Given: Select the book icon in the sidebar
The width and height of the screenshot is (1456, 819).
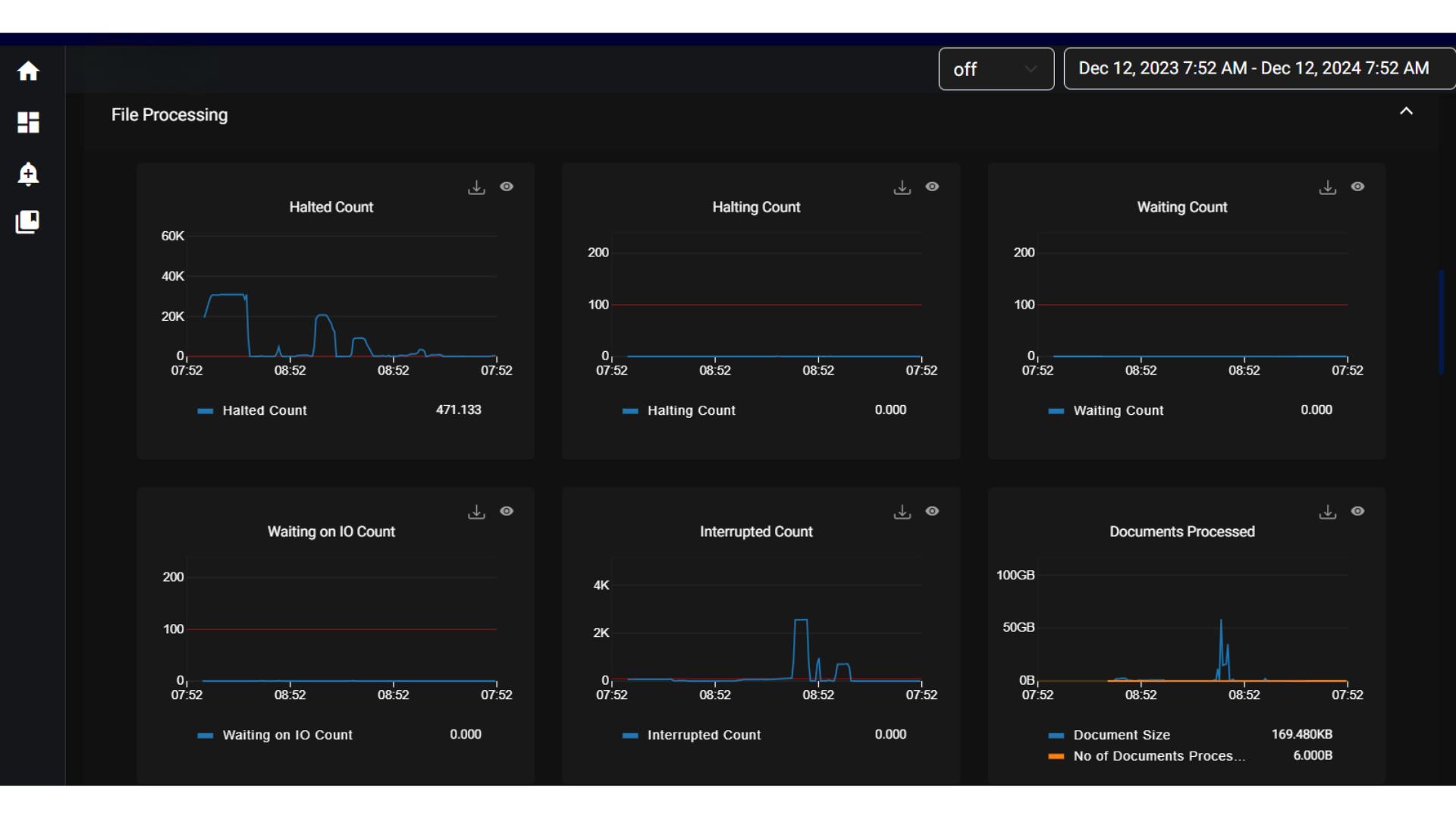Looking at the screenshot, I should coord(28,222).
